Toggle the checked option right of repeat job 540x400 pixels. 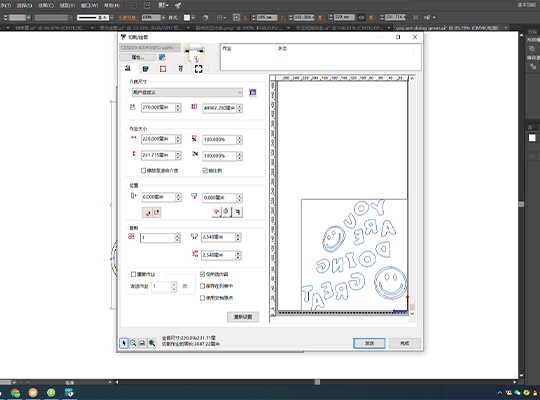coord(202,274)
